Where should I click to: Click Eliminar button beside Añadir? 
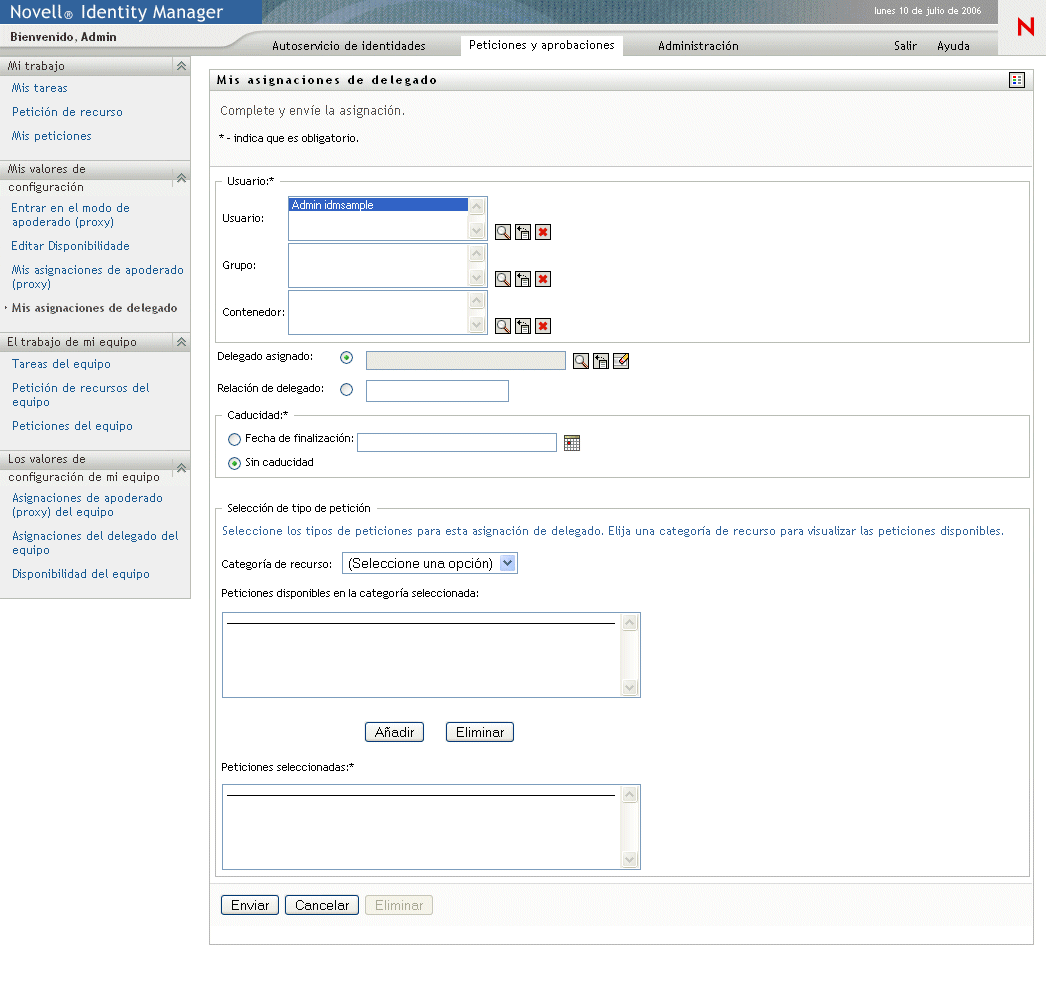coord(480,732)
